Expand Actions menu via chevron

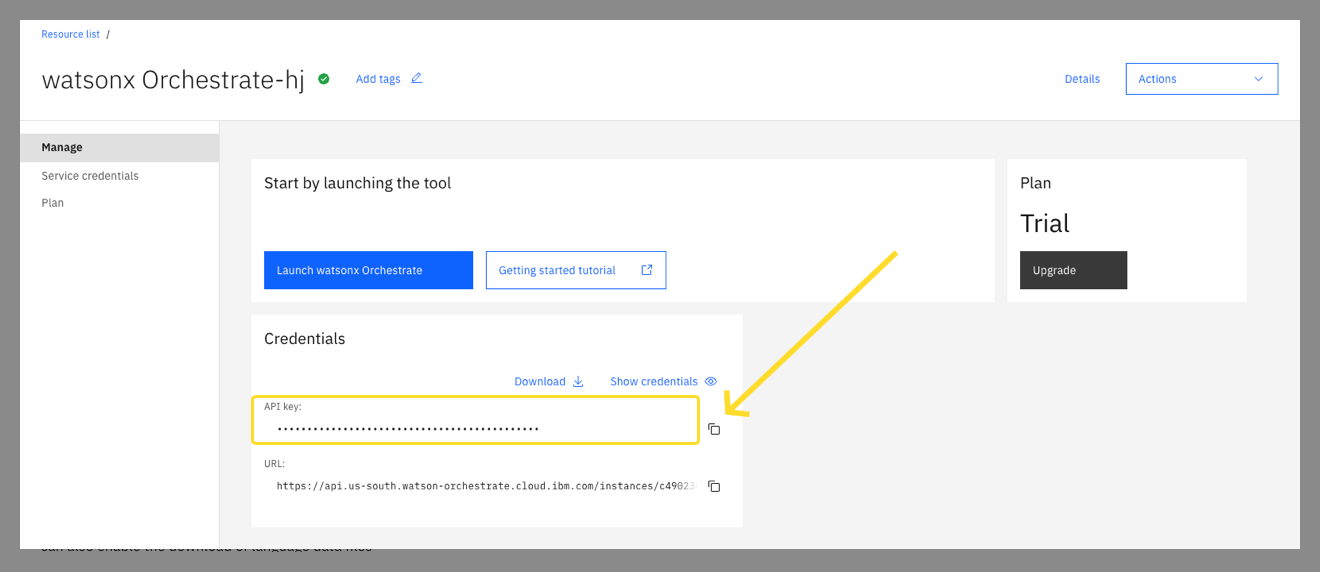1258,79
